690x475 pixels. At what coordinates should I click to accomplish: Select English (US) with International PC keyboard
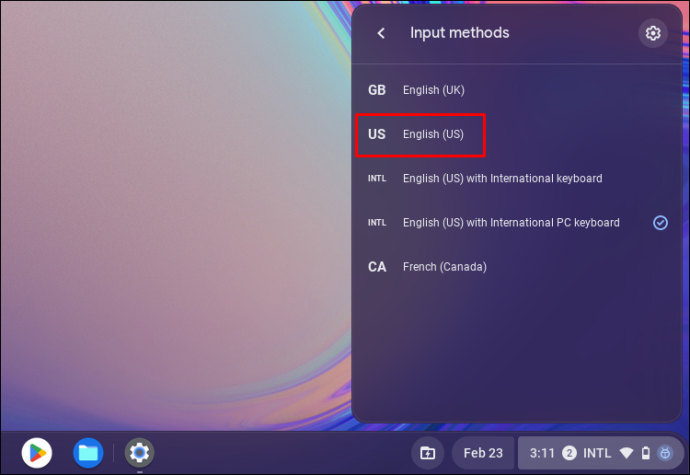coord(517,223)
